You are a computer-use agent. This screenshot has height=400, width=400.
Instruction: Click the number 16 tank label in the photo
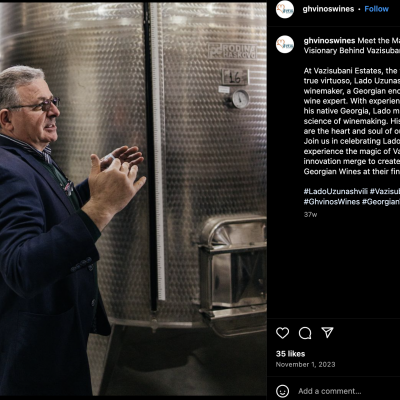[x=235, y=77]
